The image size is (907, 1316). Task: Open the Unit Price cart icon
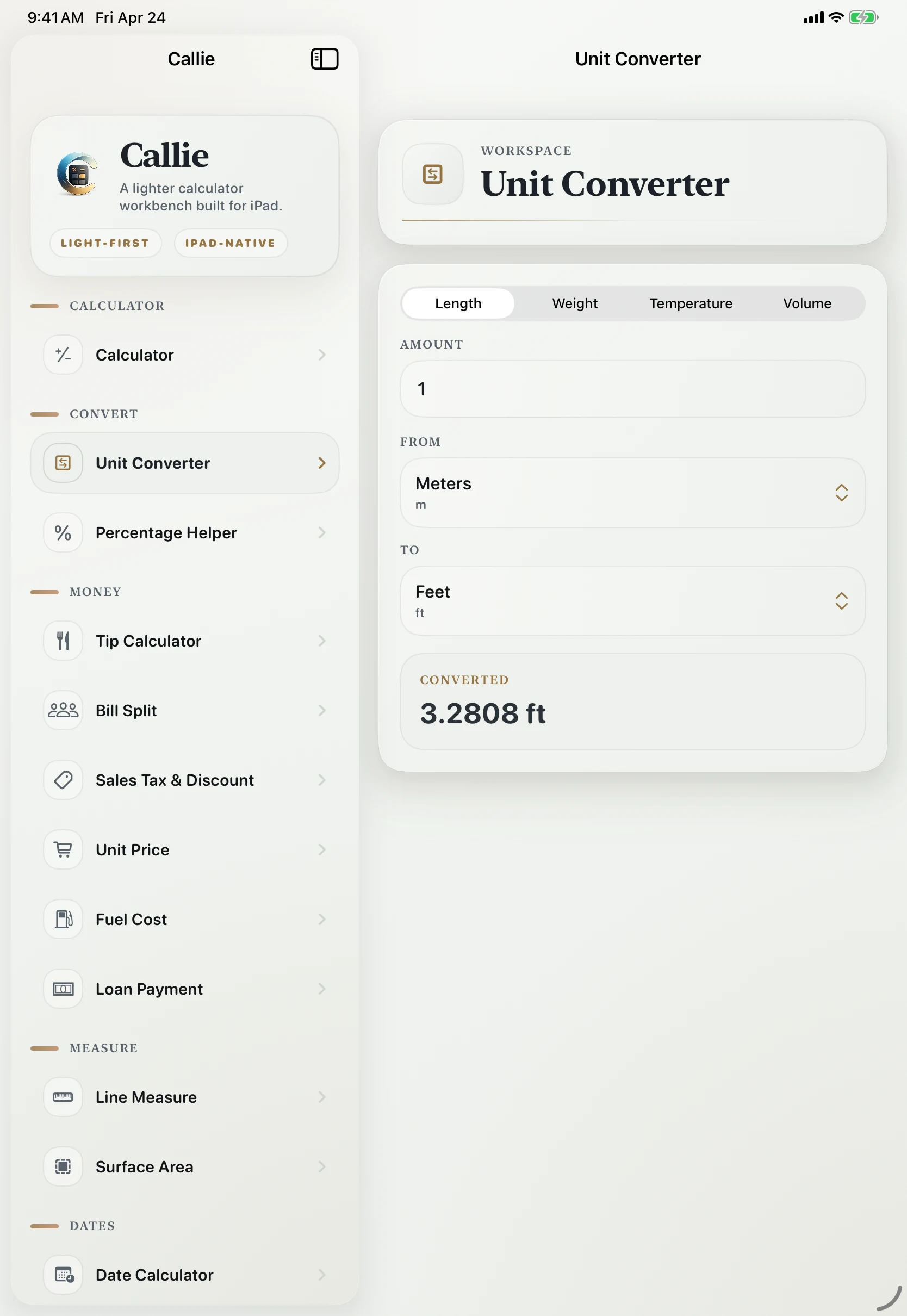point(63,849)
